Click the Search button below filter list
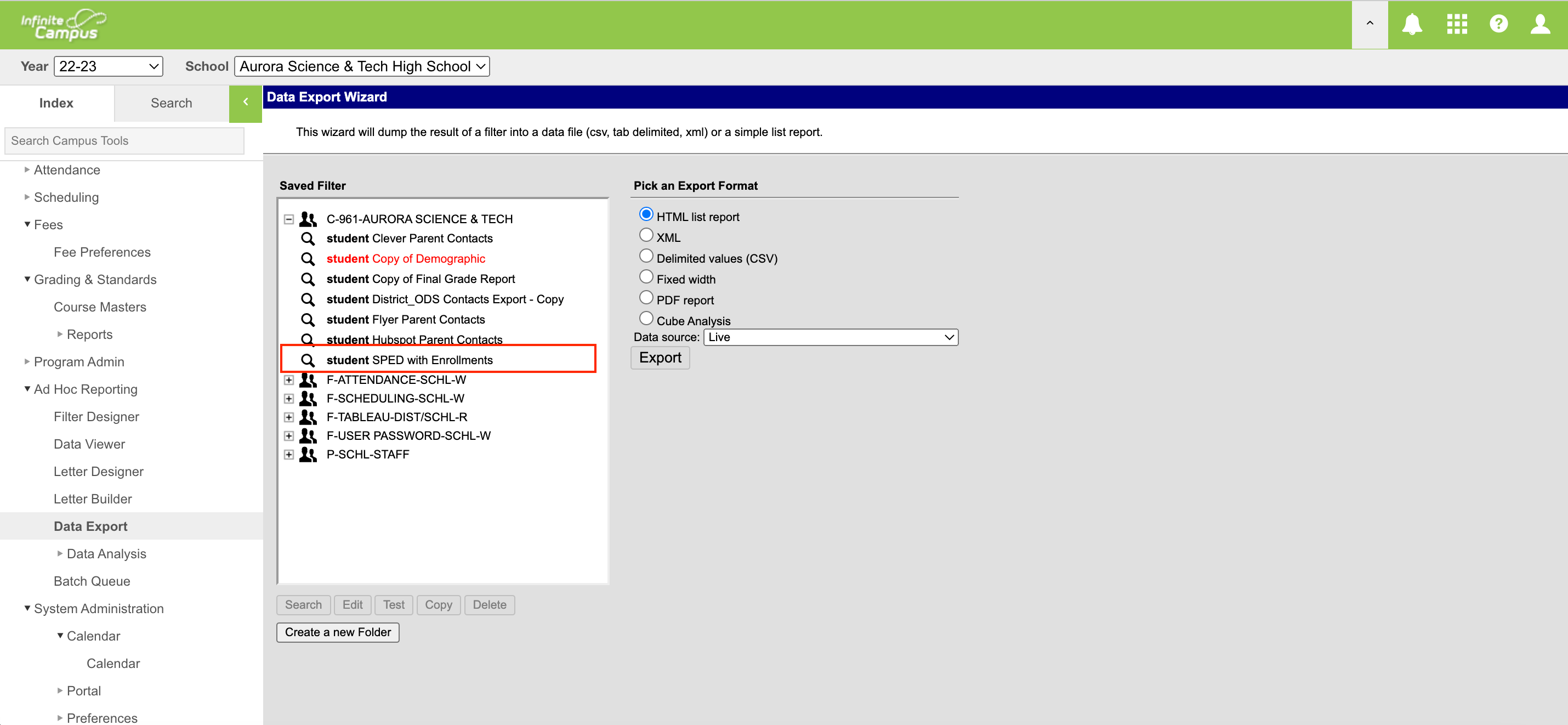This screenshot has width=1568, height=725. [303, 605]
